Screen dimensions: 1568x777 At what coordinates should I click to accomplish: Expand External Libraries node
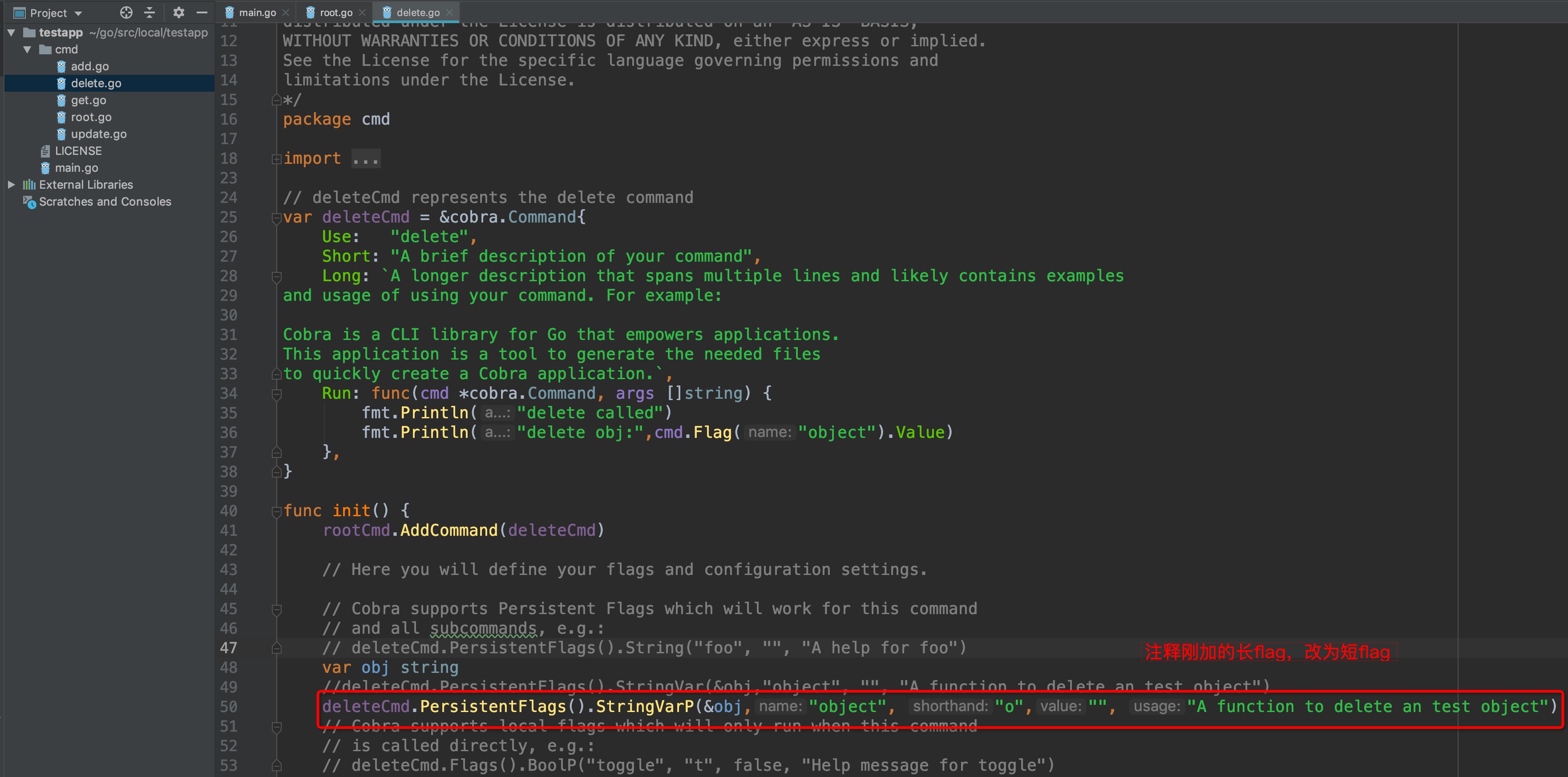click(x=12, y=185)
